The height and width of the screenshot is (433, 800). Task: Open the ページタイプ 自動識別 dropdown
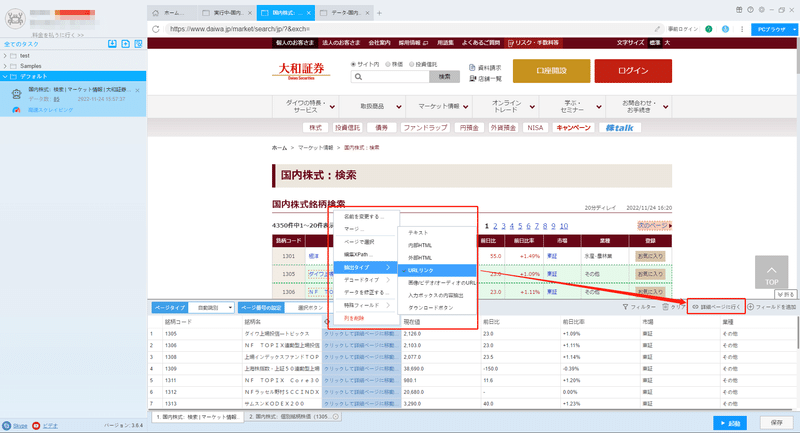click(x=211, y=308)
